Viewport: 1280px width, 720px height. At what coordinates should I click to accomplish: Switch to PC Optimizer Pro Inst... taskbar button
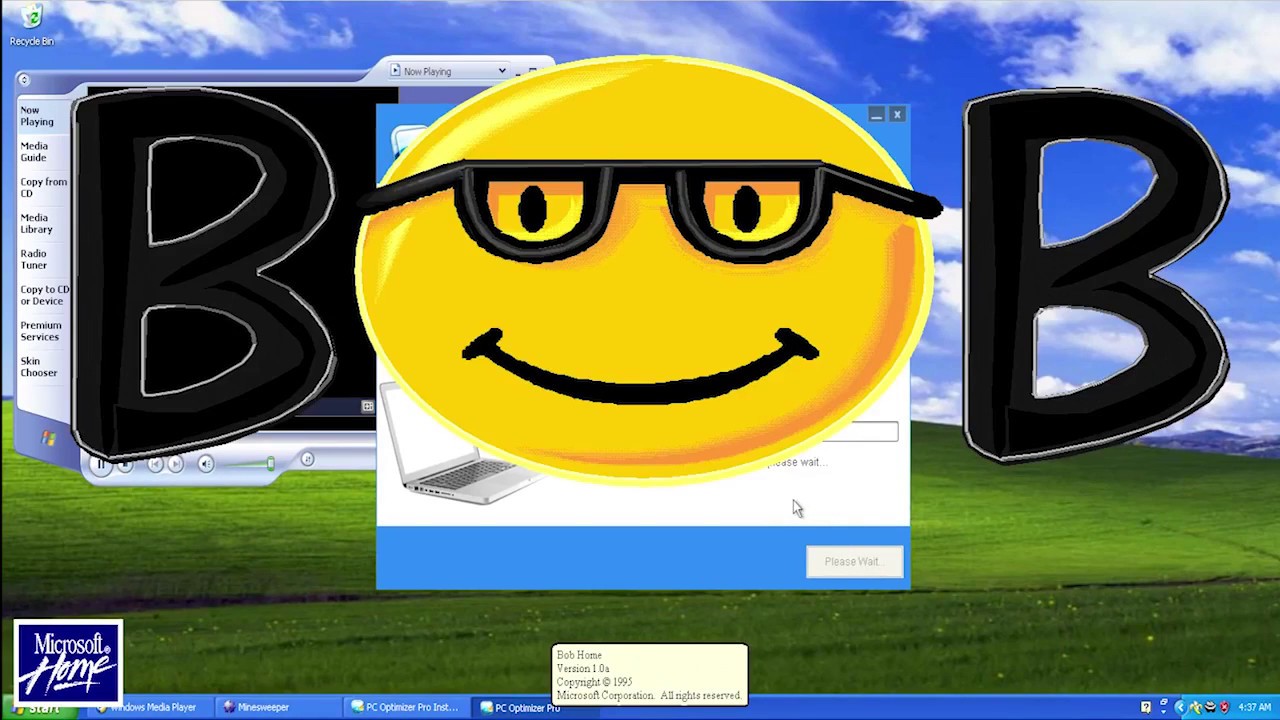(408, 708)
